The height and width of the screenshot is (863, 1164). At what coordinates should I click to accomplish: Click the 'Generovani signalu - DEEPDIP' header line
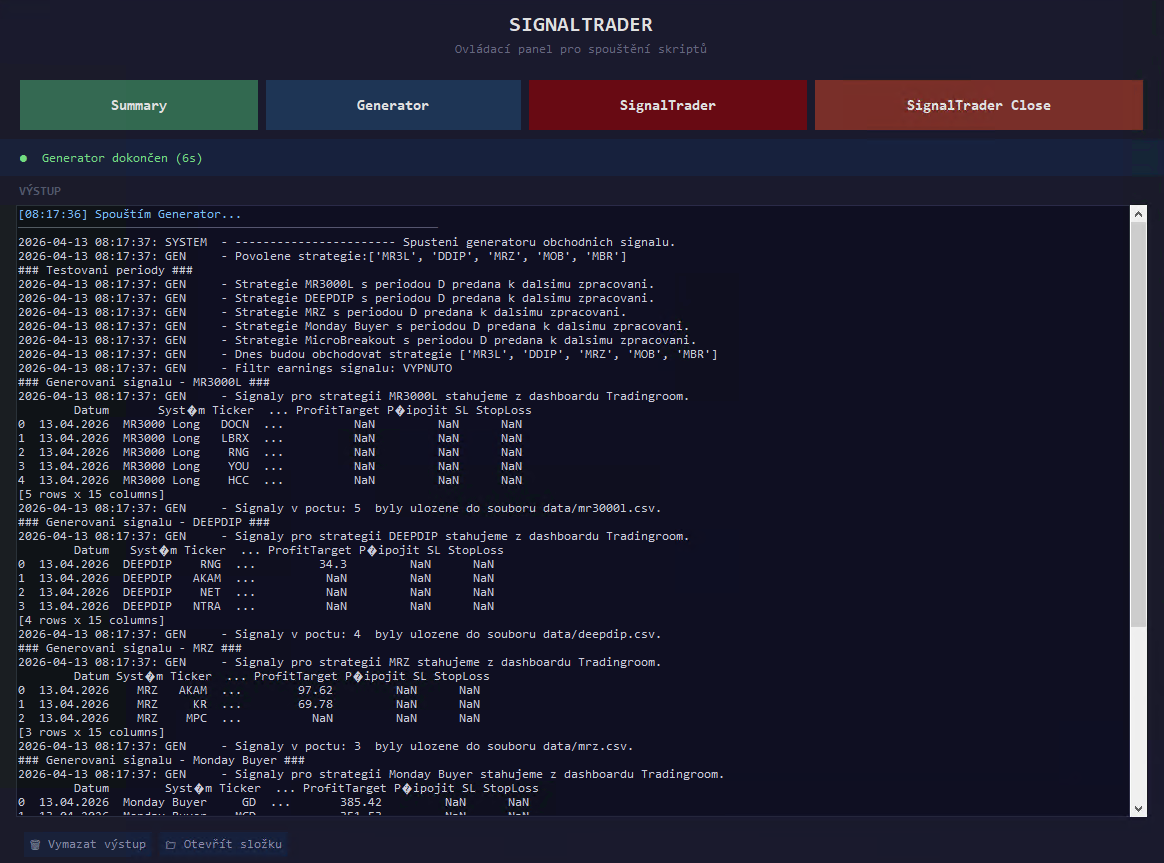144,522
